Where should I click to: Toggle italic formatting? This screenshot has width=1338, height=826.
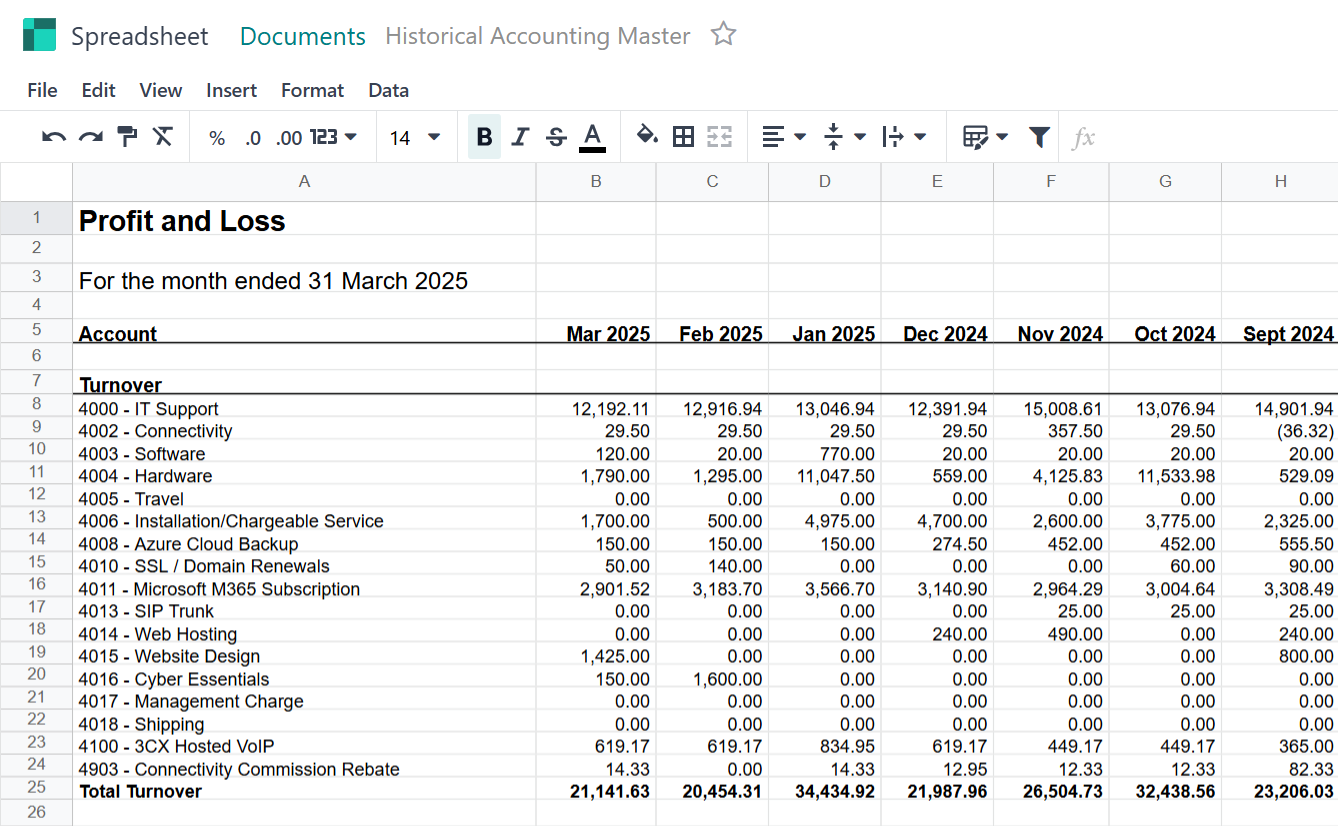pyautogui.click(x=520, y=137)
